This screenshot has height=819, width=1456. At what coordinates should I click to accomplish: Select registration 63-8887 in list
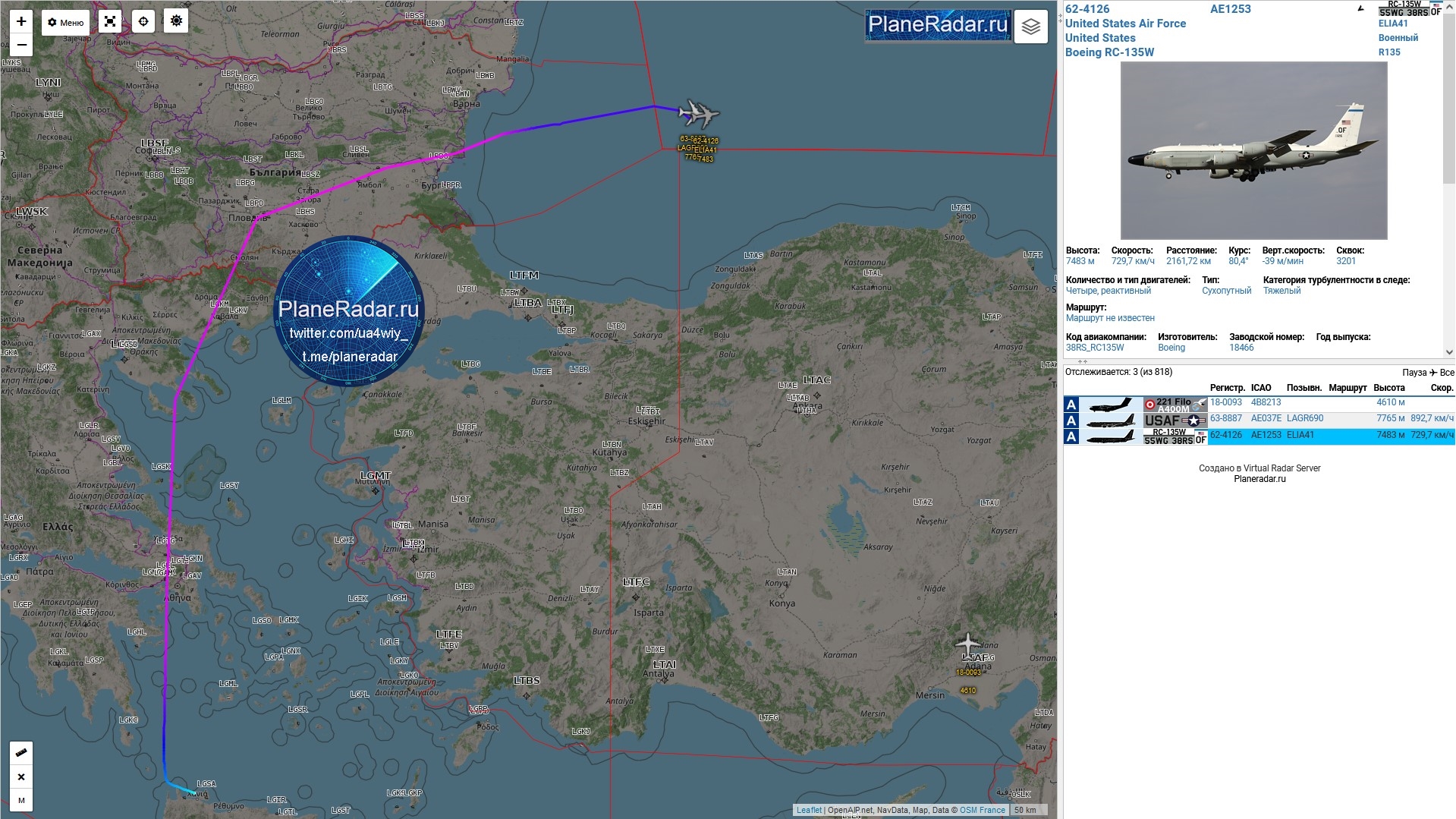point(1226,418)
